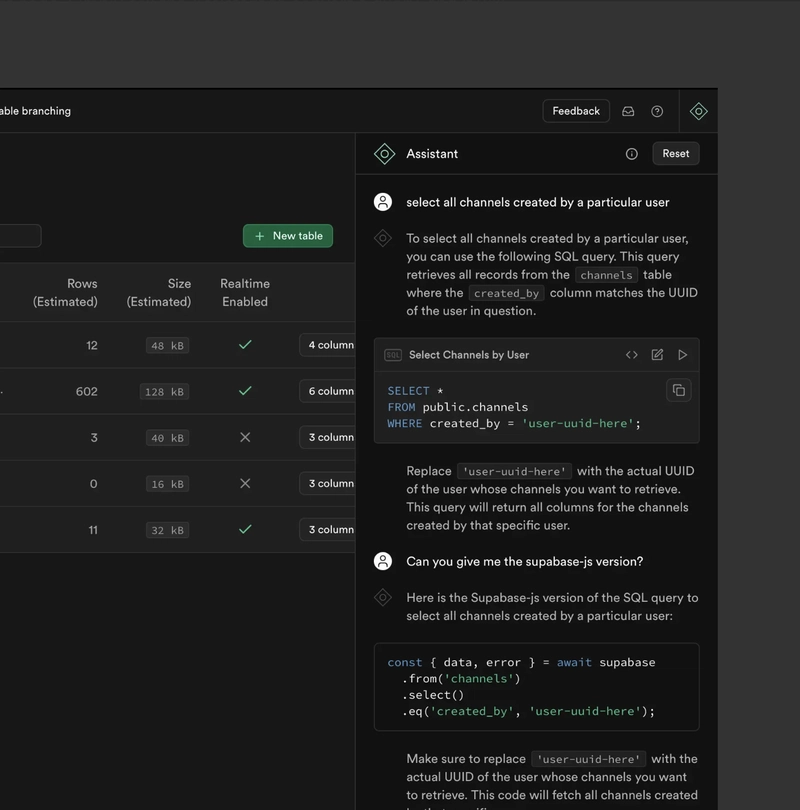Click the supabase-js code block
This screenshot has height=810, width=800.
(537, 687)
